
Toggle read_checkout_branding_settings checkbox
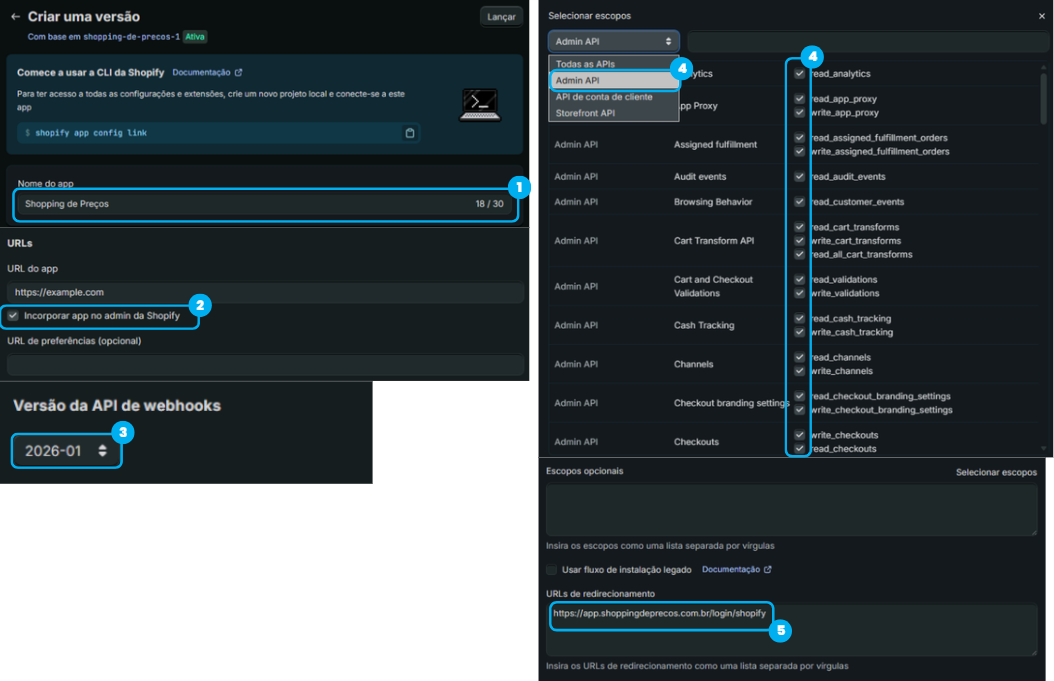[799, 397]
